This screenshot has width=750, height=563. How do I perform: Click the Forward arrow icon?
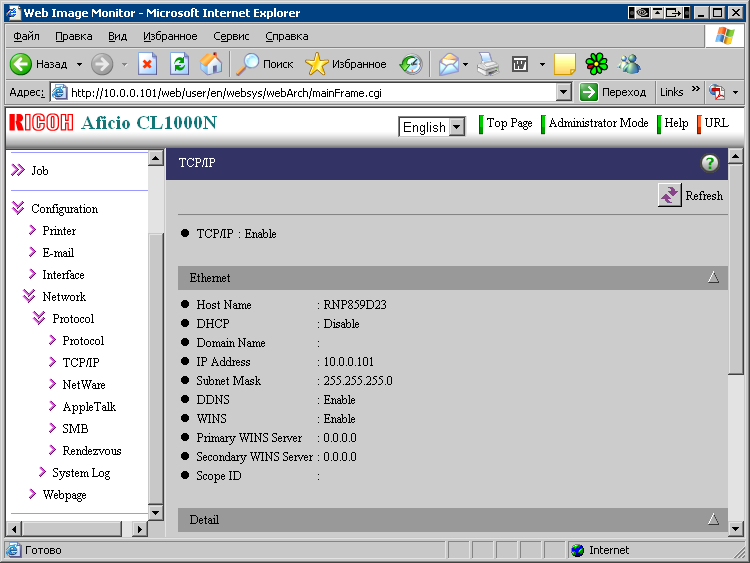click(x=102, y=64)
